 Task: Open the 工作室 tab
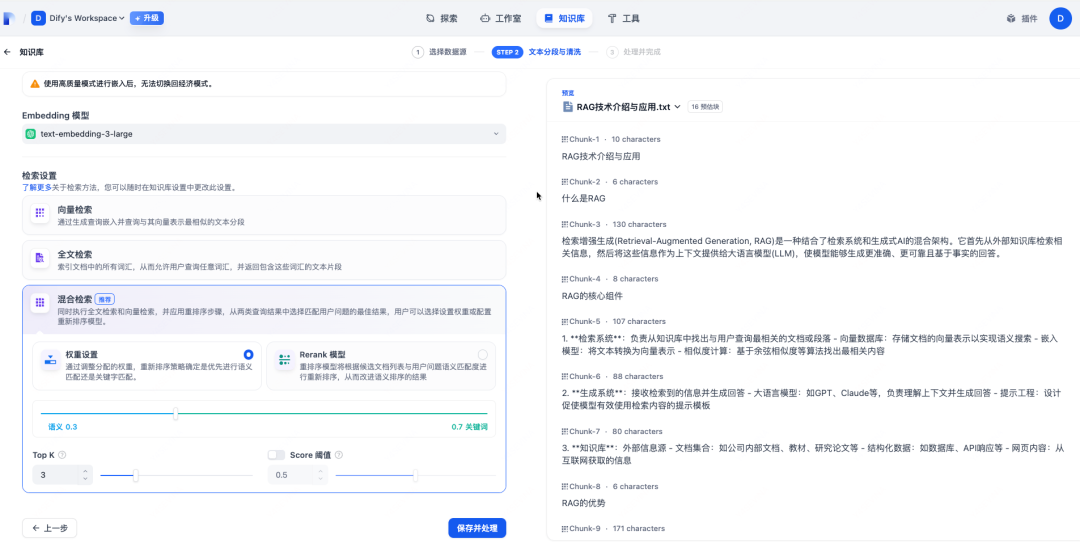point(499,19)
